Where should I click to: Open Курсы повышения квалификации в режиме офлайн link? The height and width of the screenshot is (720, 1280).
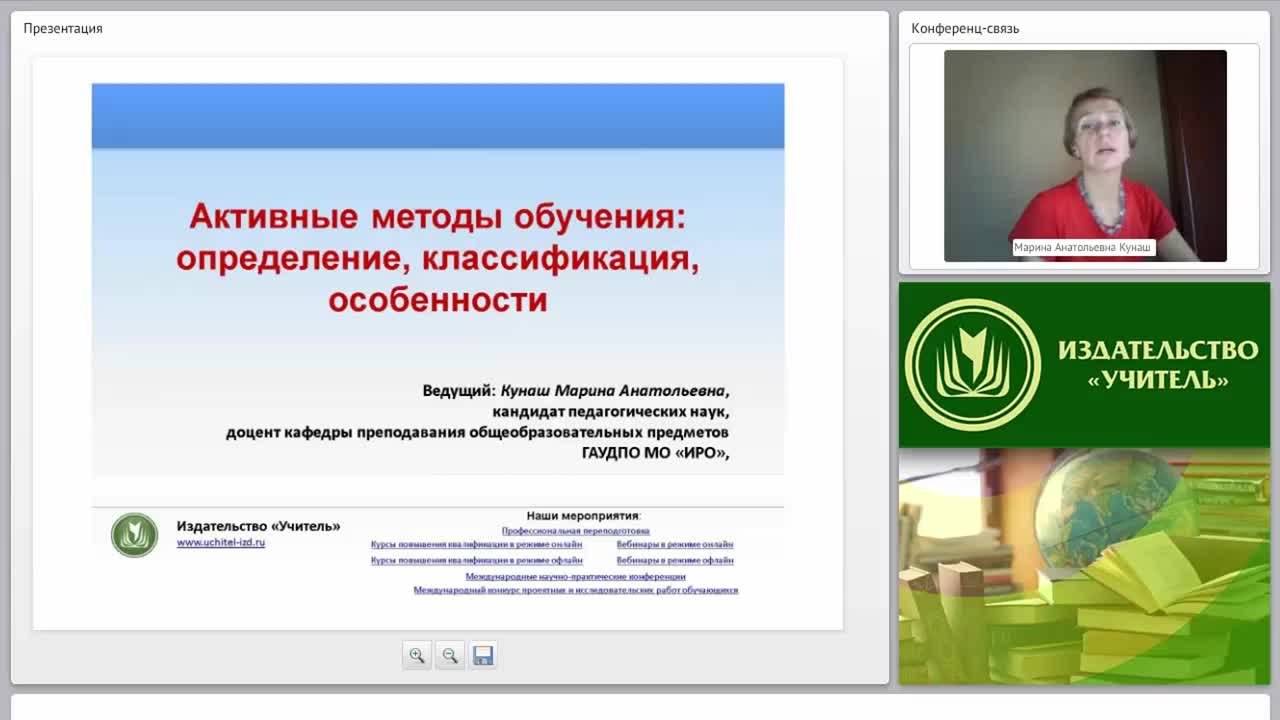coord(476,561)
